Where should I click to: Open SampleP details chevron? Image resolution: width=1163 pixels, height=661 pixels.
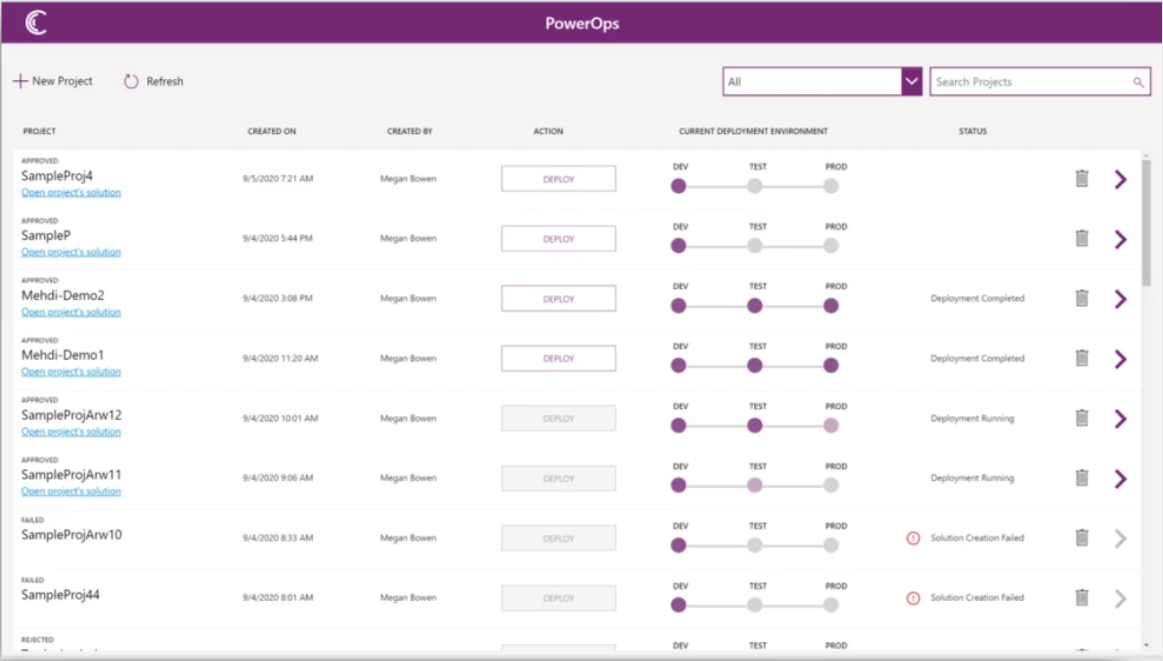(x=1121, y=239)
